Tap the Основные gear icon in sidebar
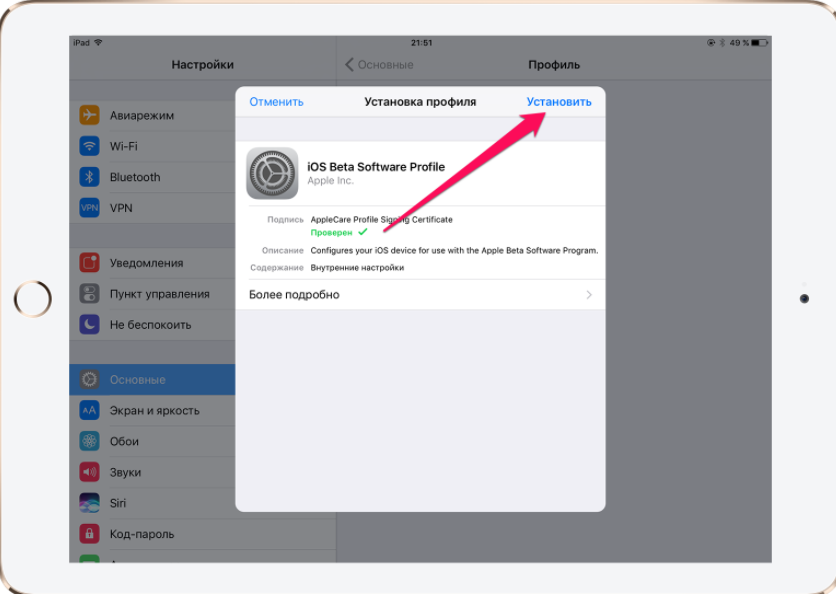This screenshot has width=836, height=594. pos(90,380)
